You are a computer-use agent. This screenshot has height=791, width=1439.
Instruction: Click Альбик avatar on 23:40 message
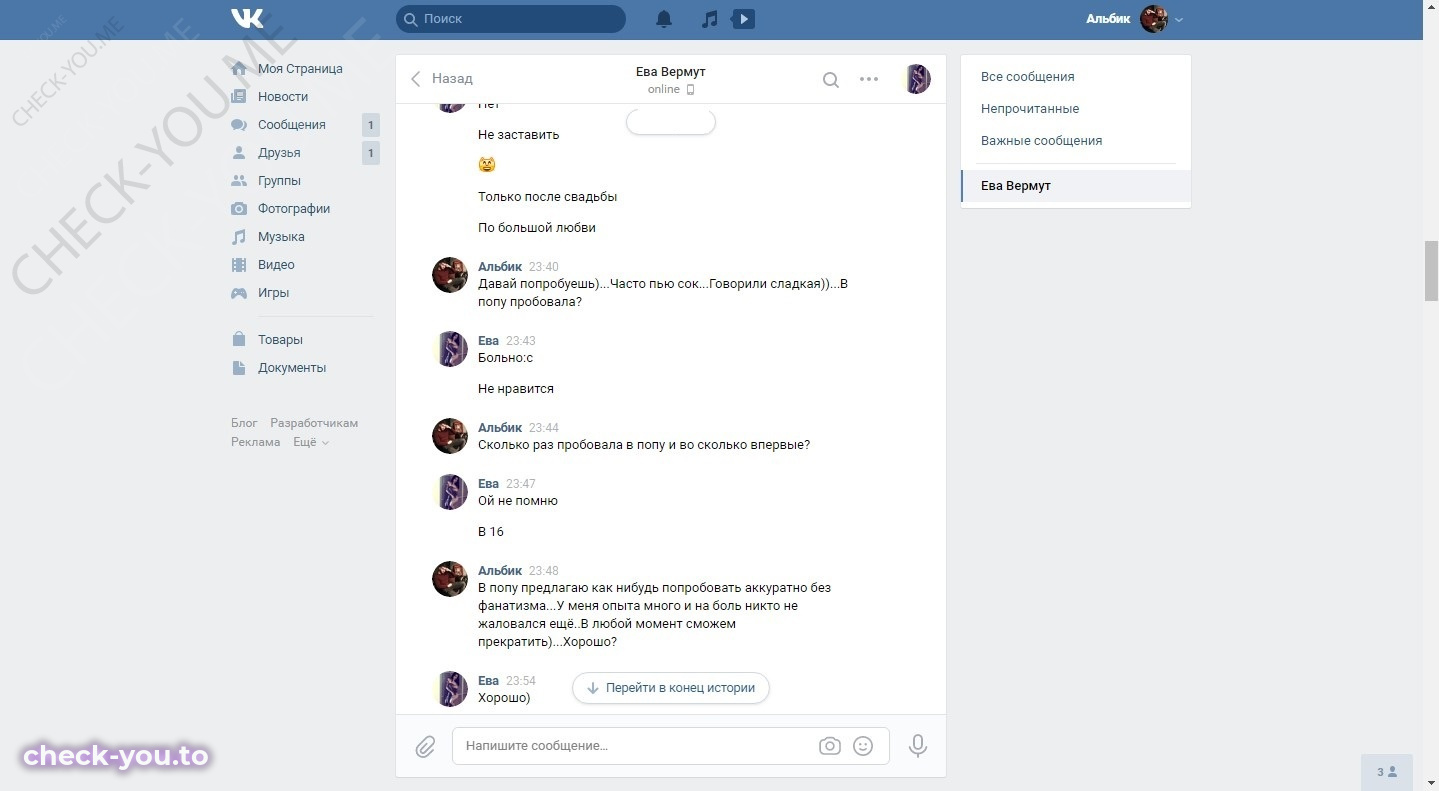pos(450,275)
